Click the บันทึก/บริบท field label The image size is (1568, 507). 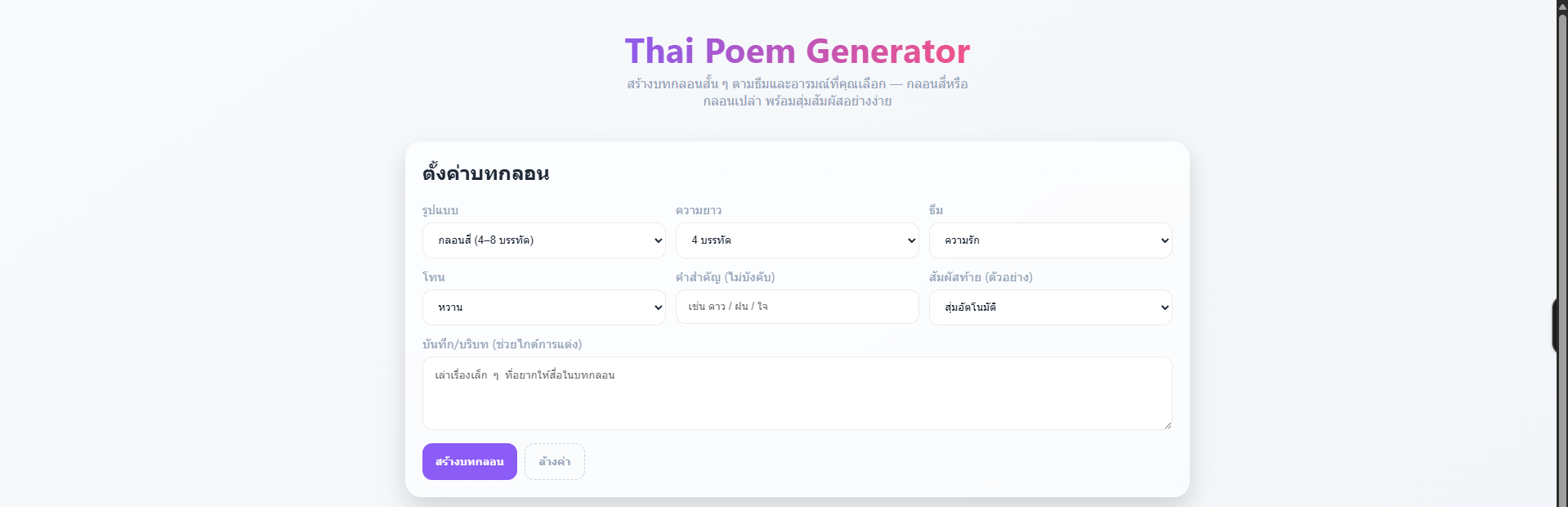coord(502,344)
